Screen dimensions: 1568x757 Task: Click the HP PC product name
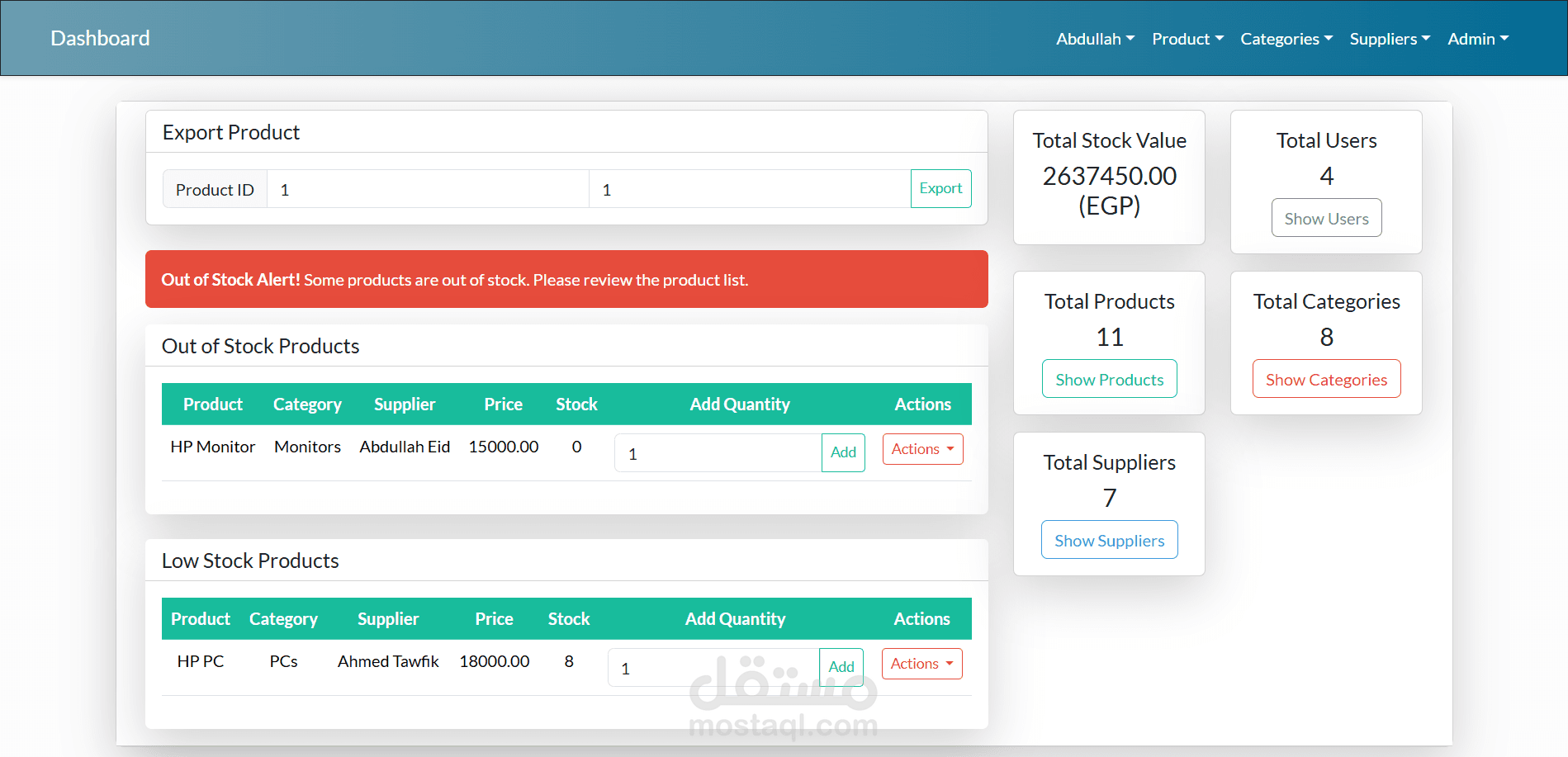point(201,661)
